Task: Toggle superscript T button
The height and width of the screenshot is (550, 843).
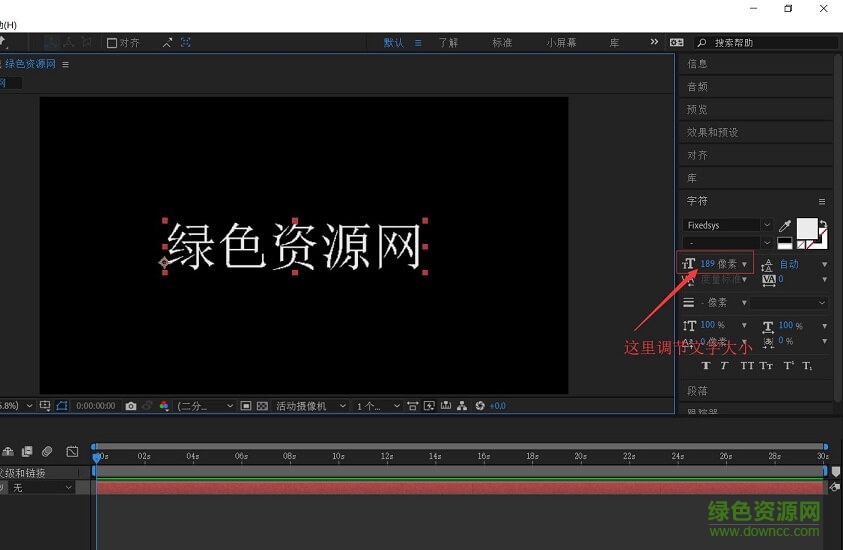Action: [788, 366]
